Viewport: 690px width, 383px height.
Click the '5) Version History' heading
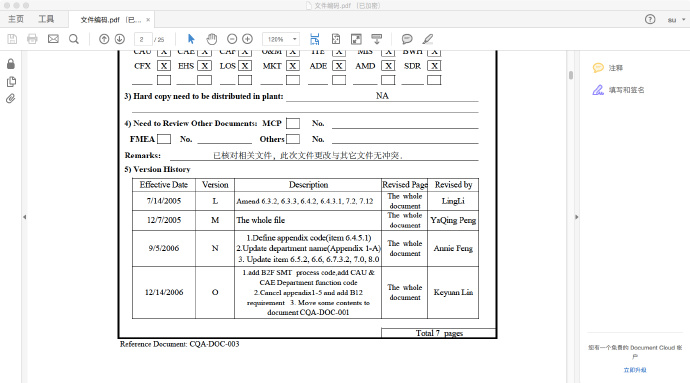[157, 169]
